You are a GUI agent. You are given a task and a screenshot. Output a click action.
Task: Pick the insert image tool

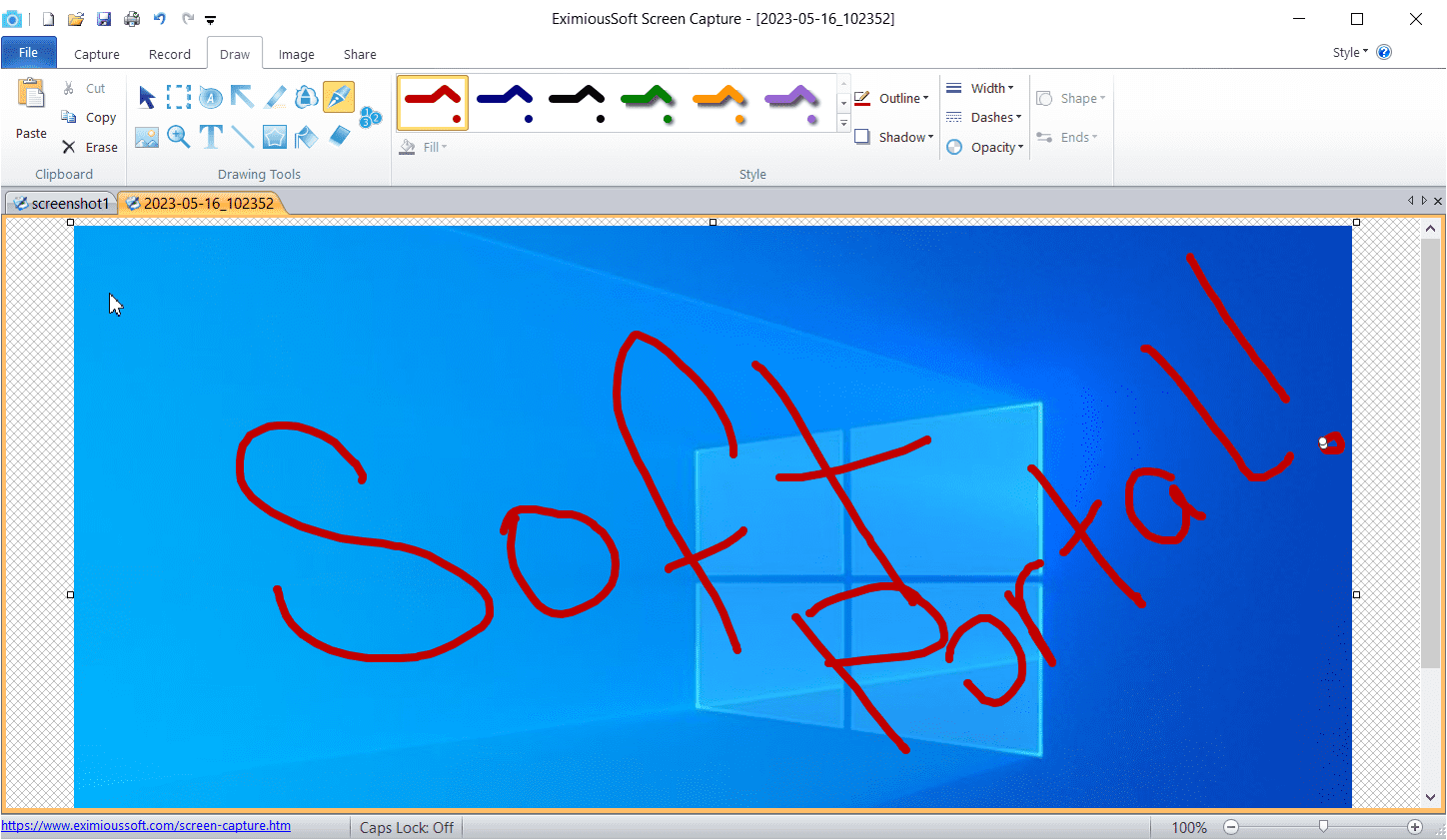tap(147, 137)
